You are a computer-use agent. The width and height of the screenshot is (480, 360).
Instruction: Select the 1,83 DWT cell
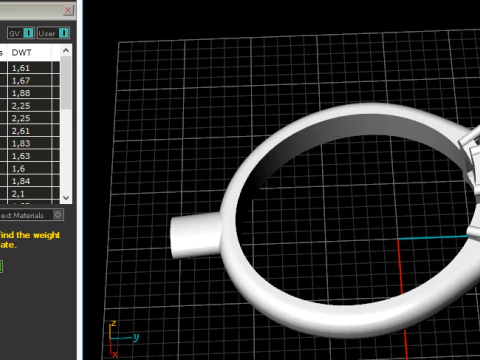pos(29,143)
